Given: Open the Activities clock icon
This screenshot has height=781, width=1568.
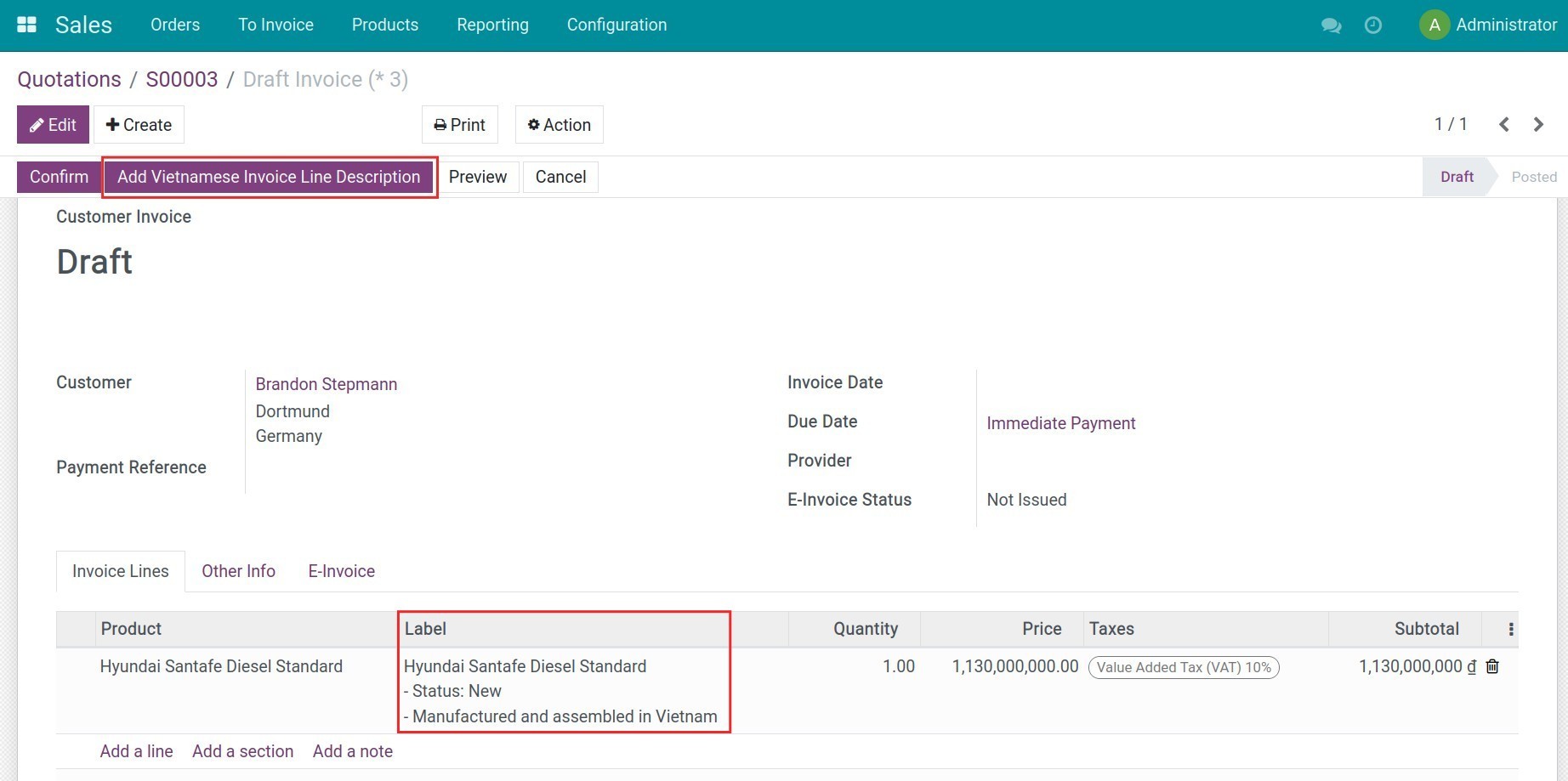Looking at the screenshot, I should coord(1372,25).
